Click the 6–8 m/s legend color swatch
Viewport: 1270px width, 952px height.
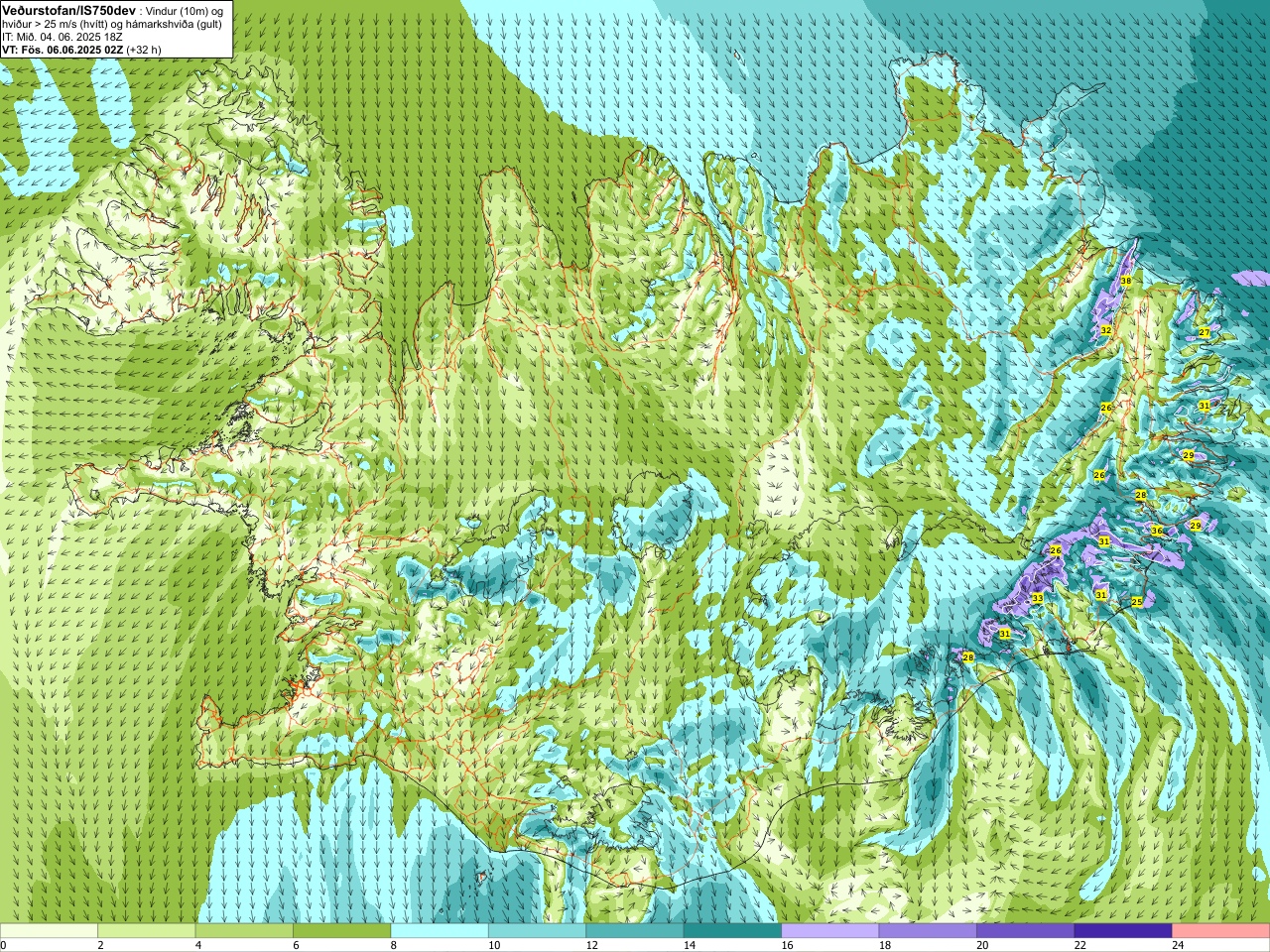click(342, 931)
